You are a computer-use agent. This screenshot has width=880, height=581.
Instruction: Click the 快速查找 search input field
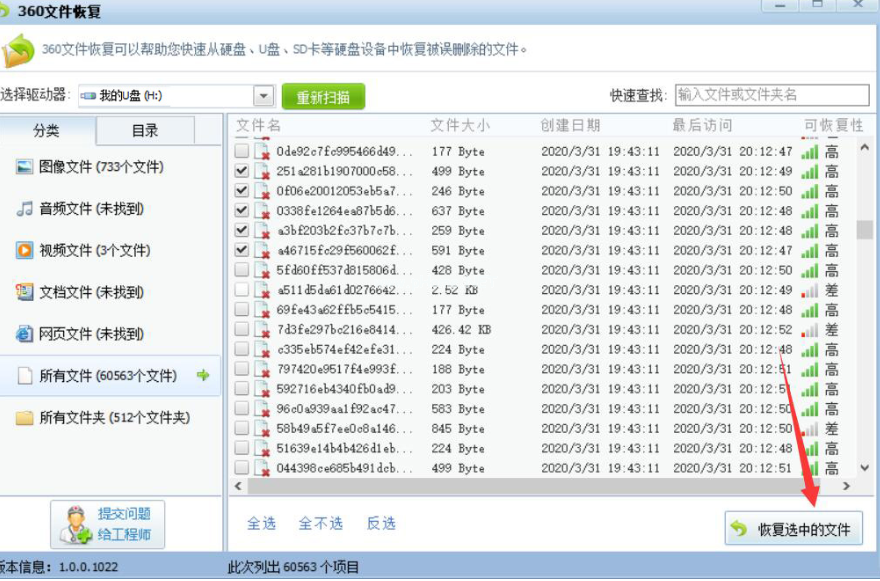[x=771, y=95]
